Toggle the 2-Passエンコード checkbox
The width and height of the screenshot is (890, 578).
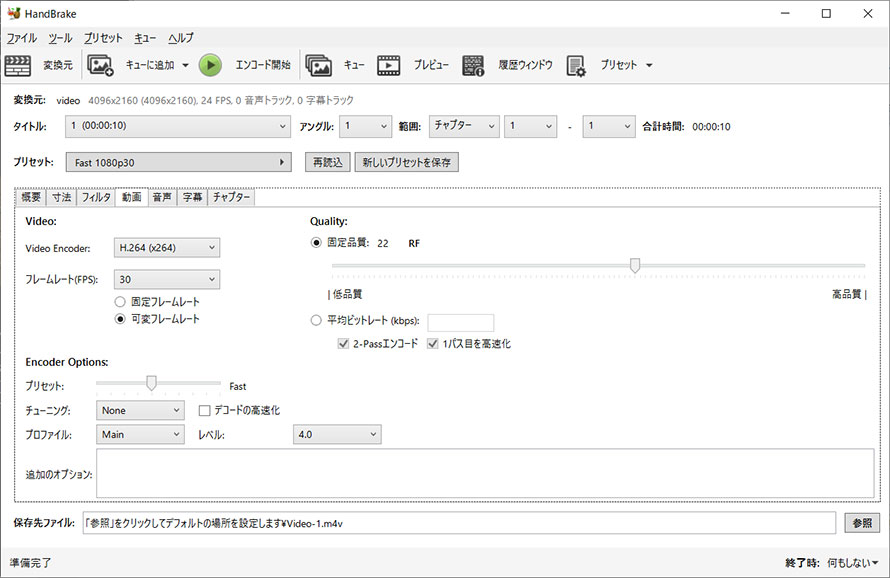point(343,344)
